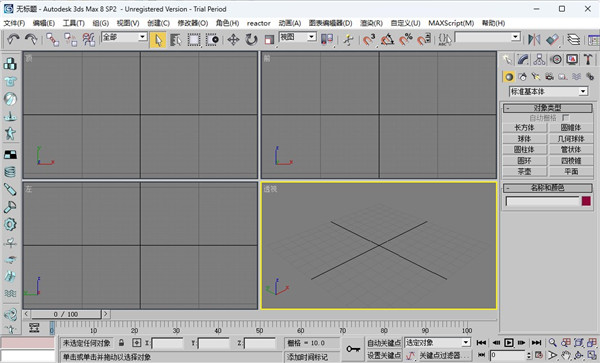Click the time slider showing 0 / 100
The width and height of the screenshot is (600, 363).
pos(66,314)
